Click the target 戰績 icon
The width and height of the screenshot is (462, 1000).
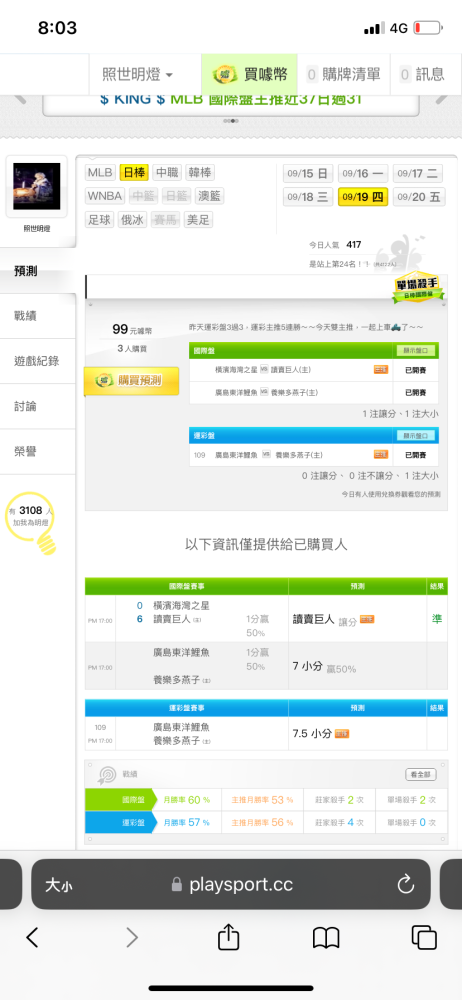pos(106,774)
